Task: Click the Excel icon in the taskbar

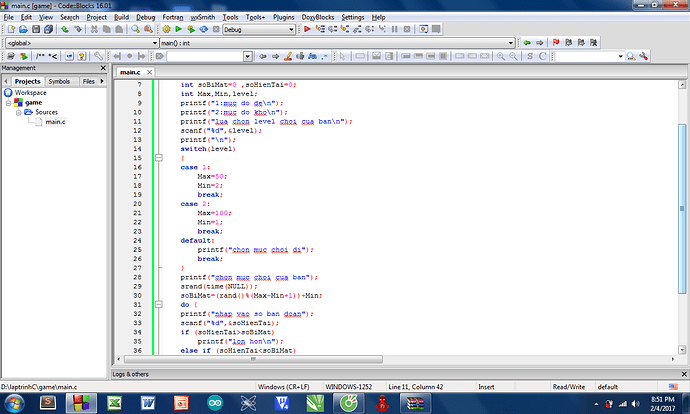Action: pos(115,402)
